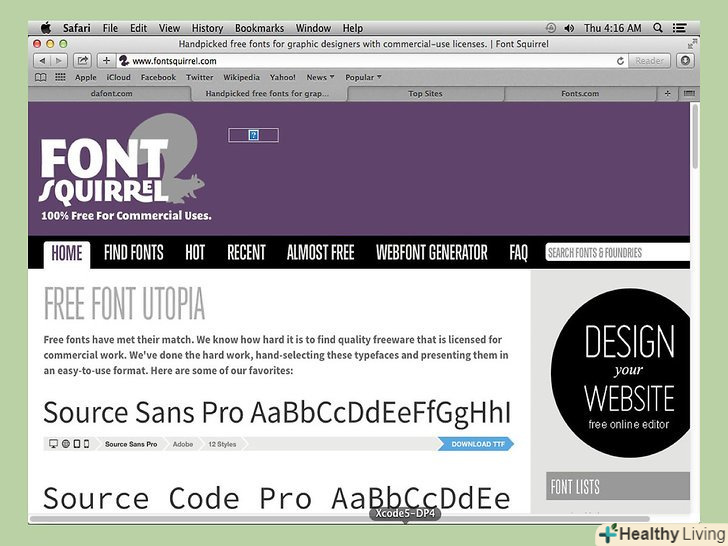
Task: Click the volume speaker icon in menu bar
Action: (x=569, y=28)
